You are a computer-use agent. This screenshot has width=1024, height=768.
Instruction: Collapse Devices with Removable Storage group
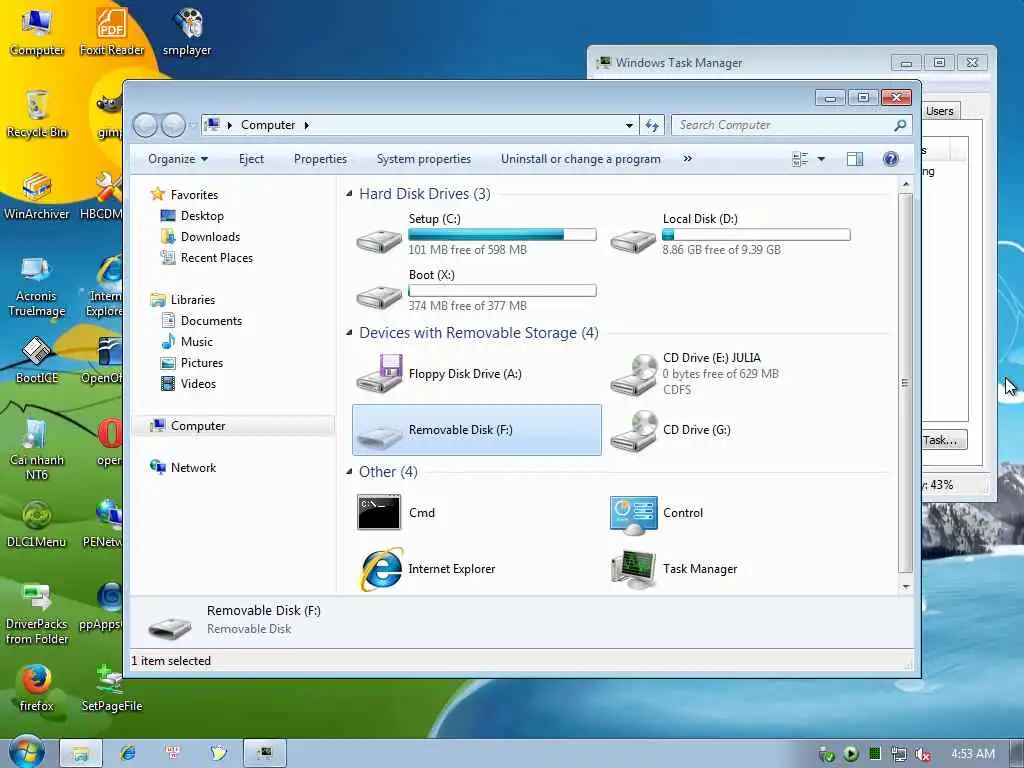click(349, 333)
